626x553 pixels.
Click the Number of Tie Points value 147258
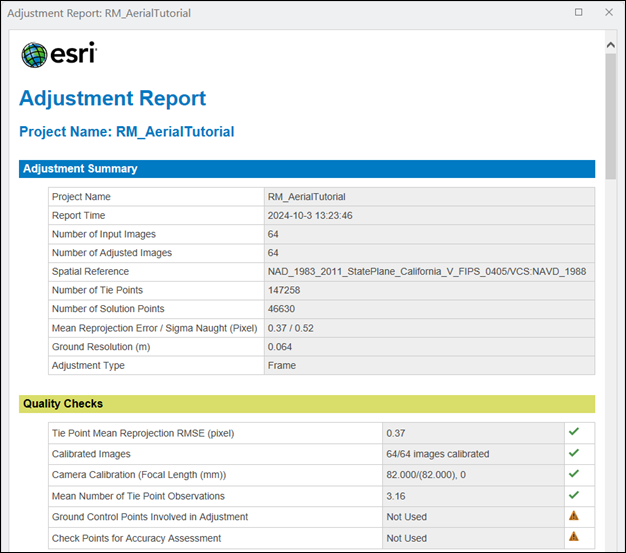click(284, 290)
